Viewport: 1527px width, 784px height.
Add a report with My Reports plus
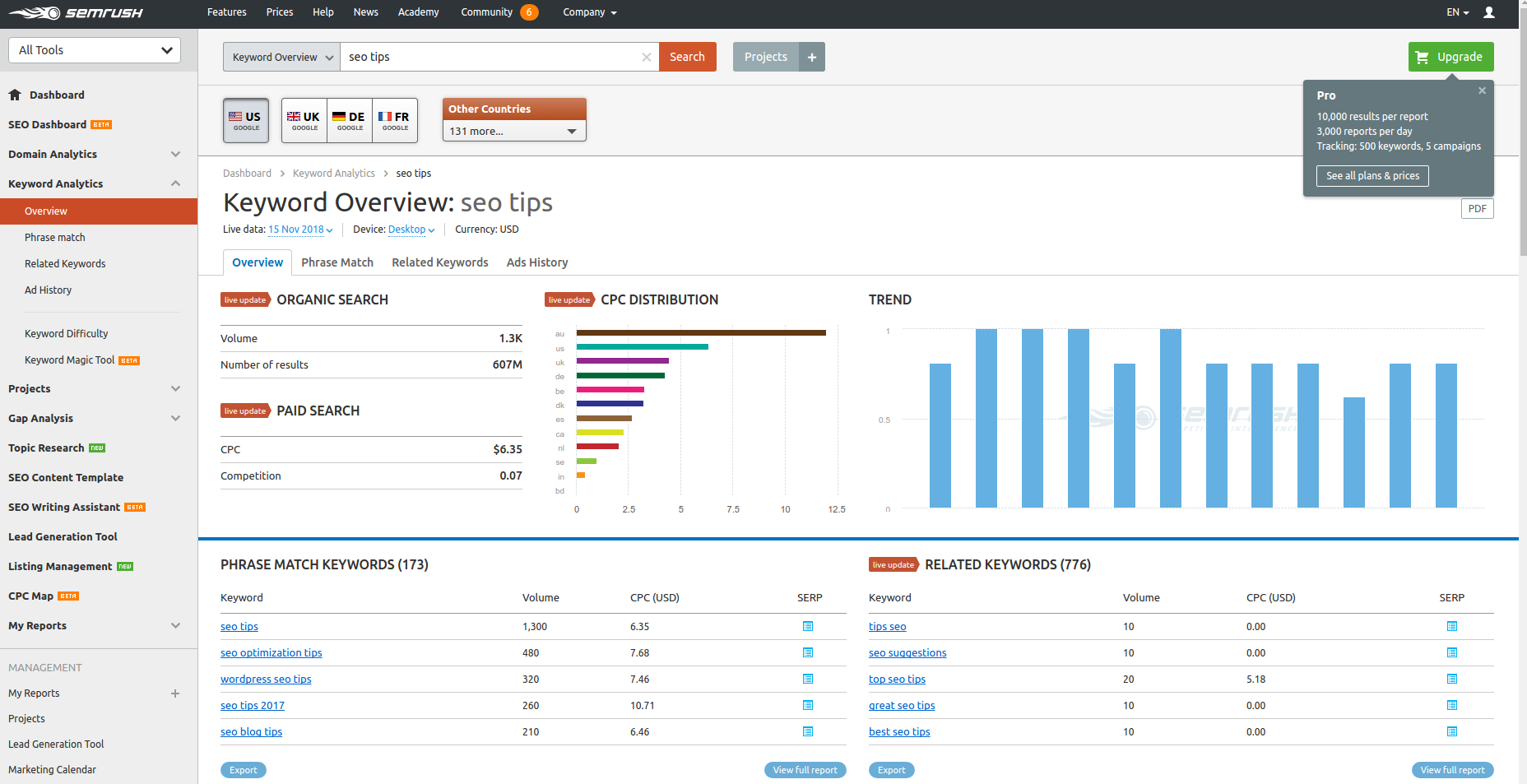(175, 694)
